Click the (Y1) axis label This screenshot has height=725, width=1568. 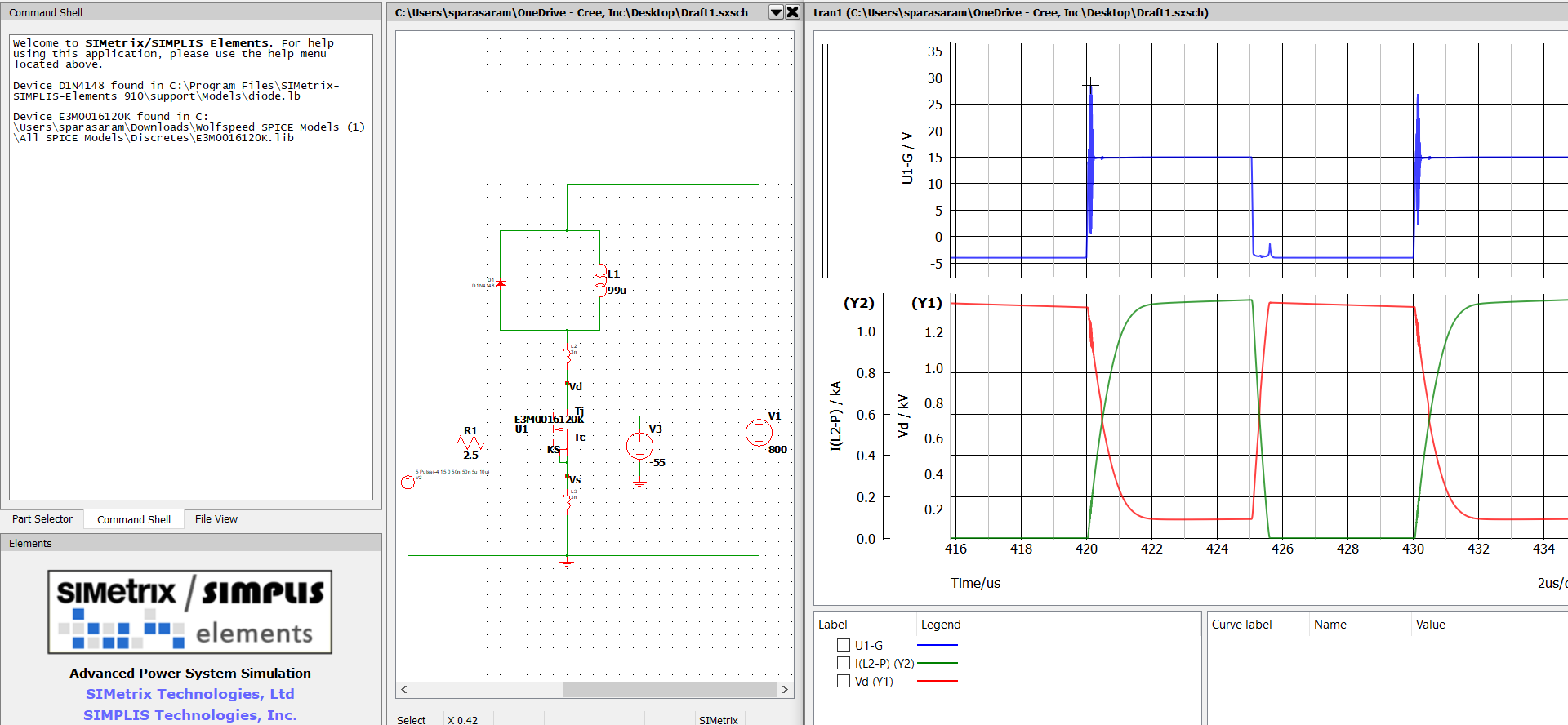pos(927,303)
